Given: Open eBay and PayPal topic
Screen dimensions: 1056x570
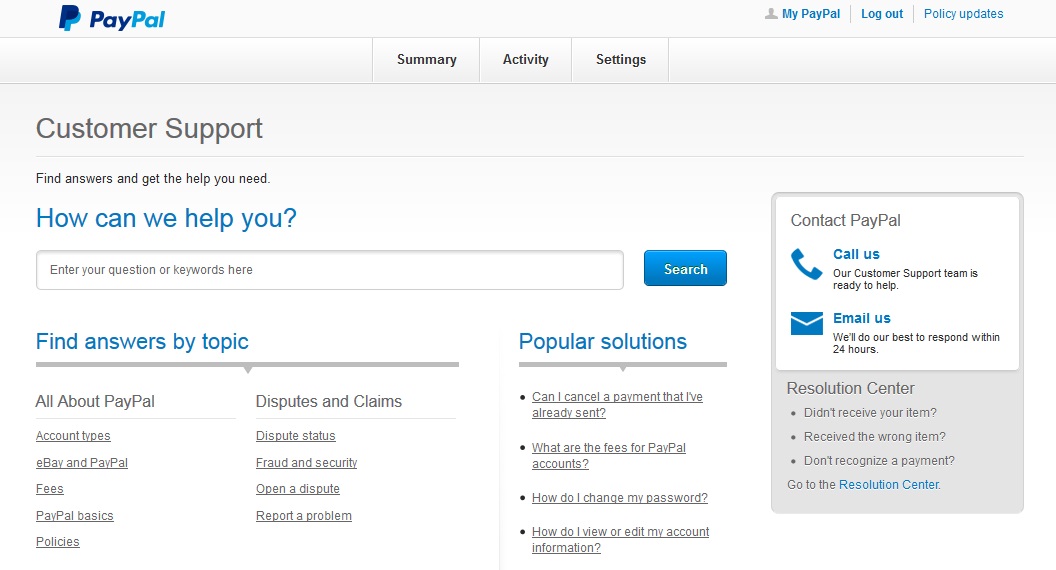Looking at the screenshot, I should [81, 463].
